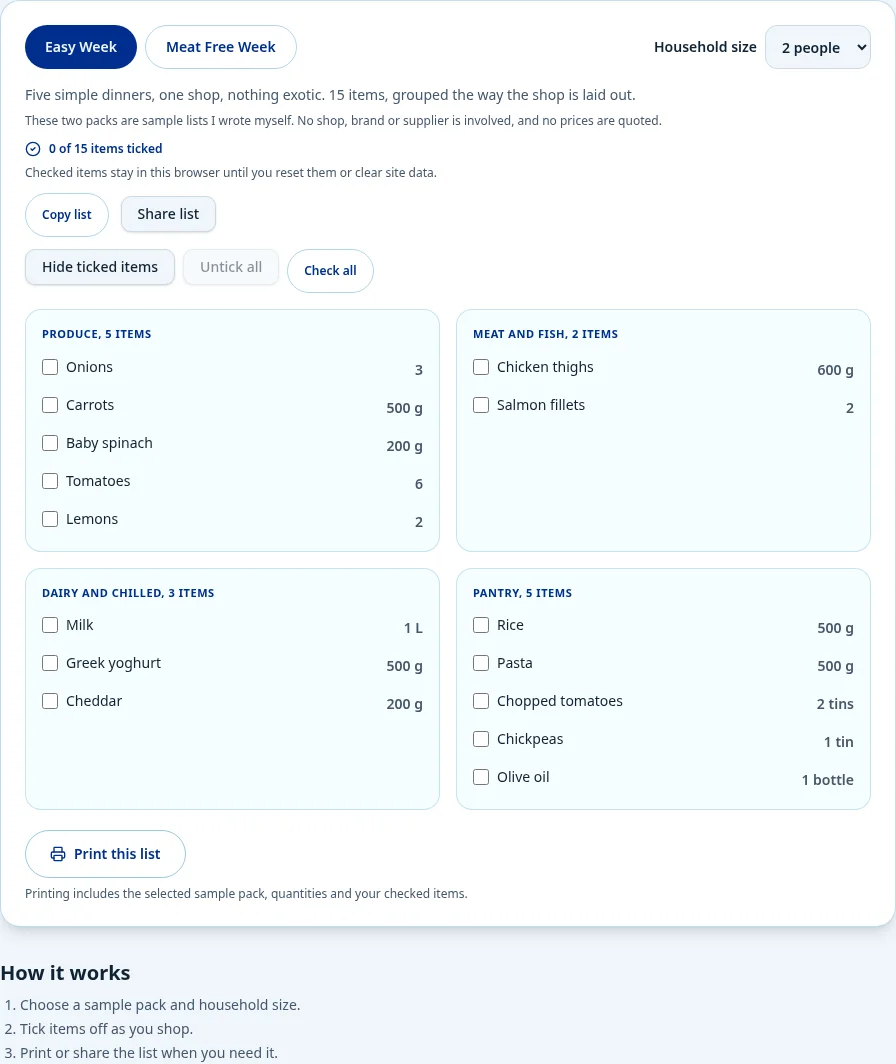The width and height of the screenshot is (896, 1064).
Task: Check off Greek yoghurt
Action: point(50,663)
